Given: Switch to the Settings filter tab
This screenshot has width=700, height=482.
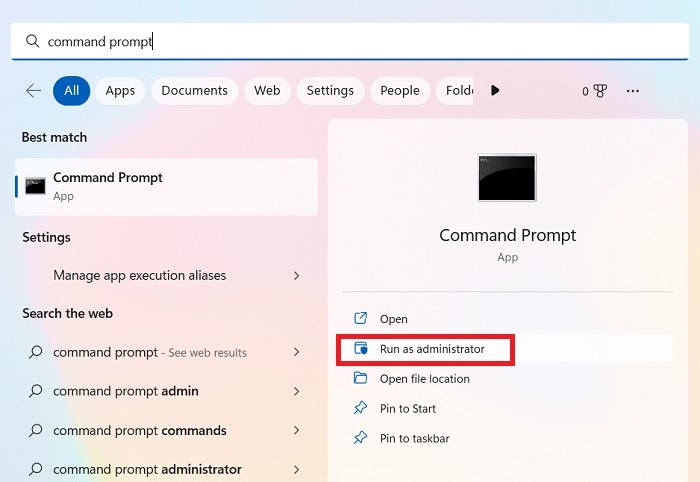Looking at the screenshot, I should tap(330, 91).
